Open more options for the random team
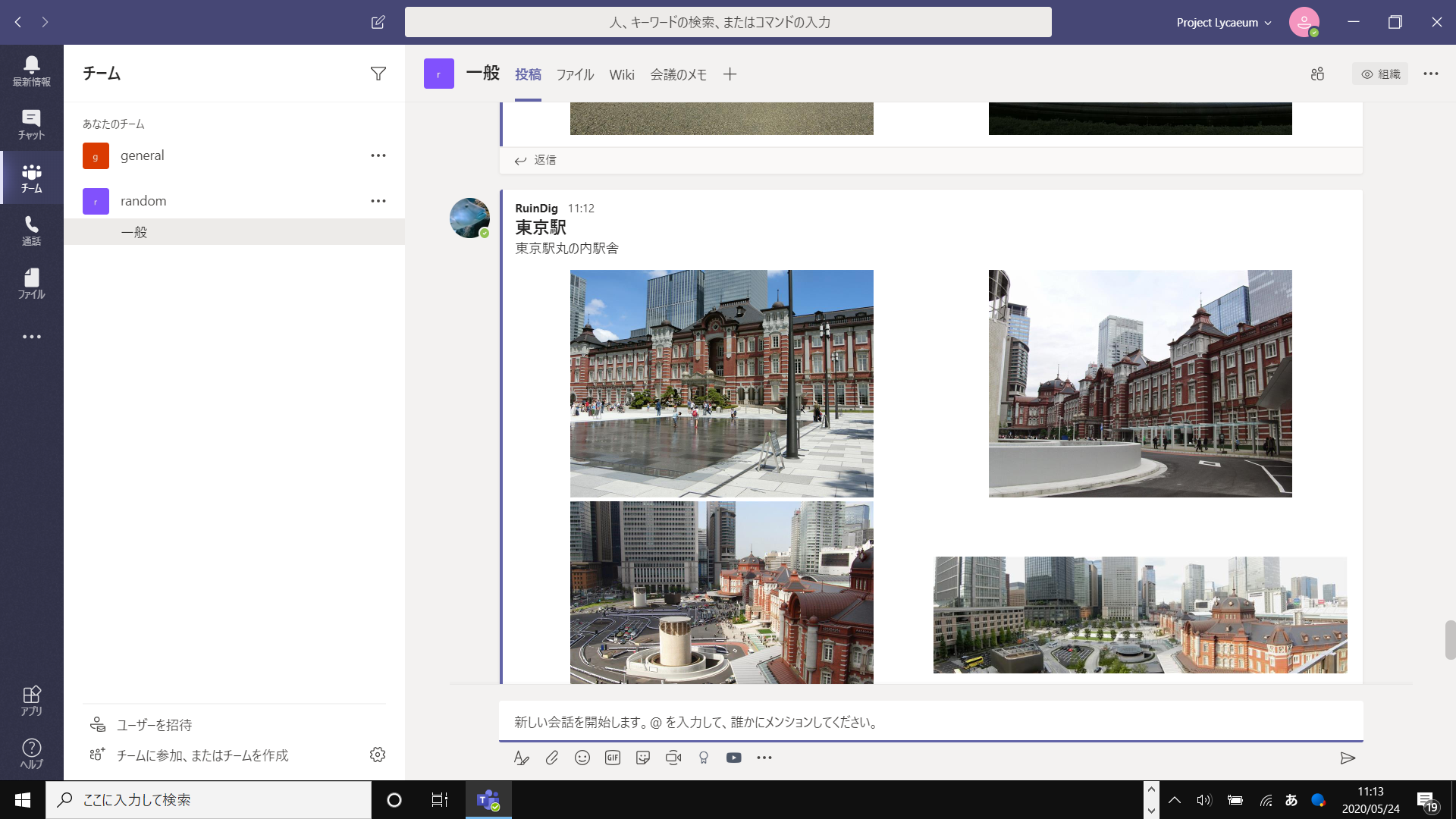Viewport: 1456px width, 819px height. 378,201
